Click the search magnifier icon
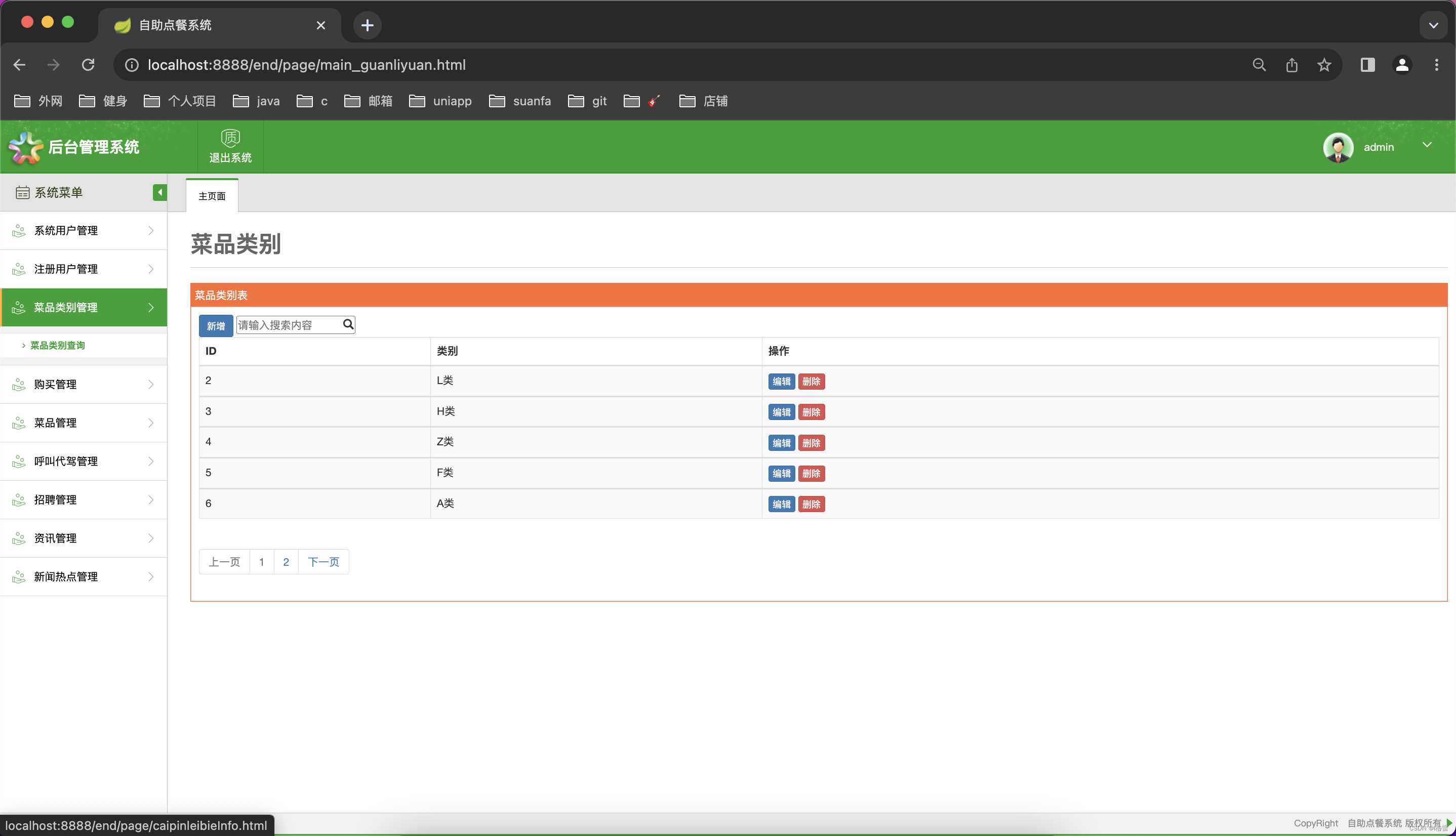This screenshot has width=1456, height=836. click(x=348, y=324)
